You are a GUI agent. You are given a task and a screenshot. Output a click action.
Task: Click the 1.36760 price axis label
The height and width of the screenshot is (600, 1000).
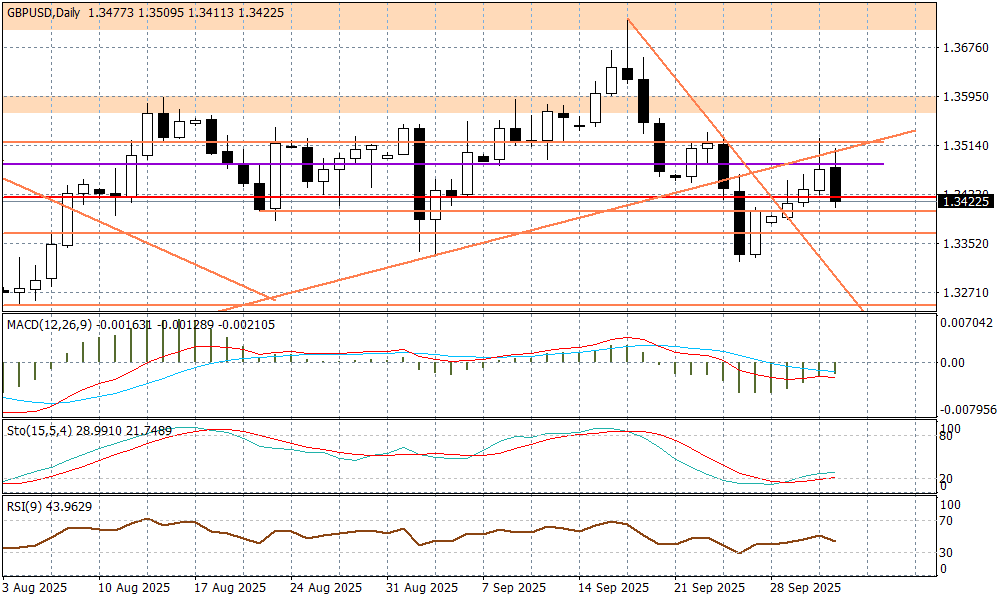(966, 47)
